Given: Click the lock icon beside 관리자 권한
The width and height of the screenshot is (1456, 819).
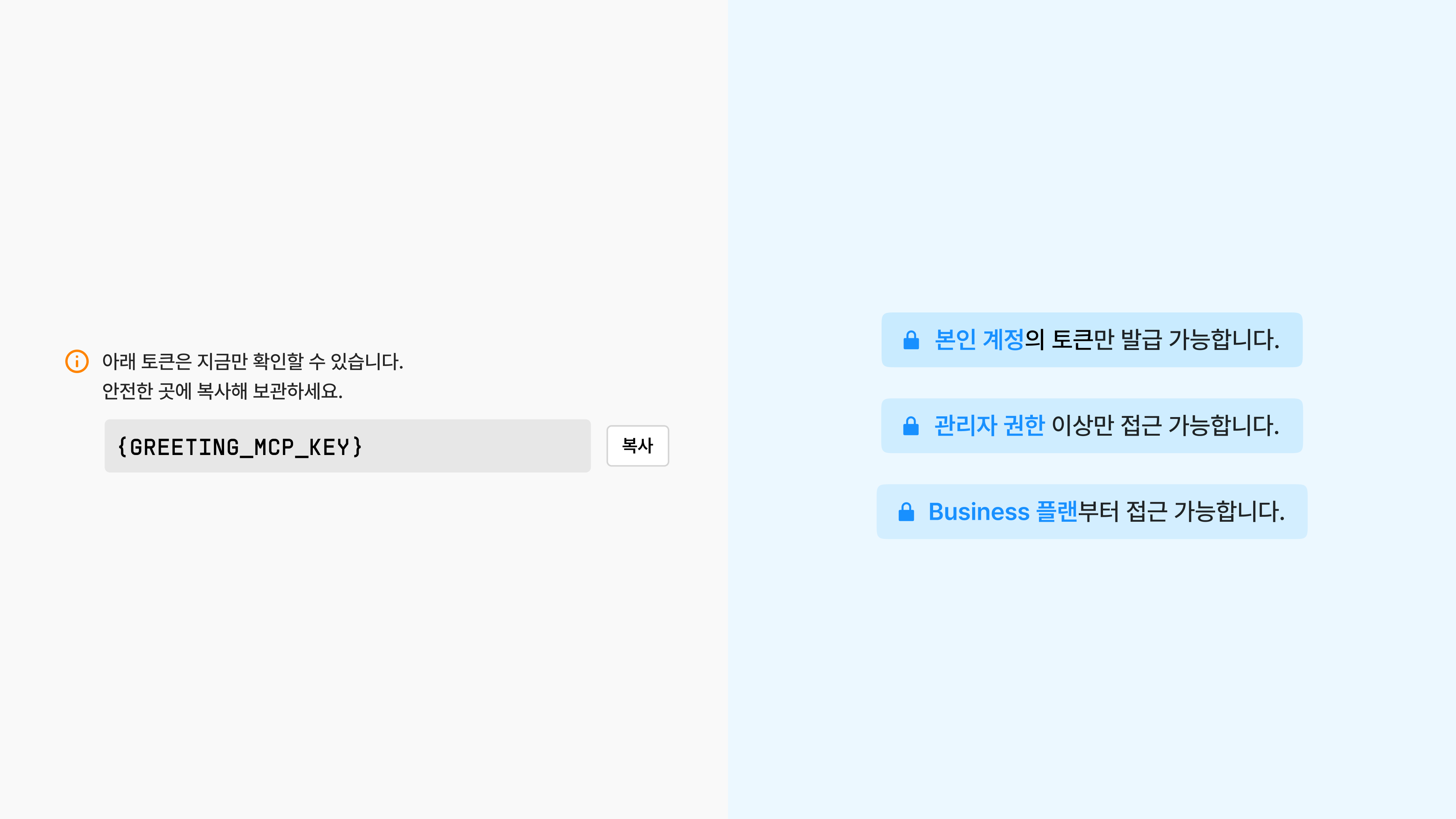Looking at the screenshot, I should coord(911,425).
